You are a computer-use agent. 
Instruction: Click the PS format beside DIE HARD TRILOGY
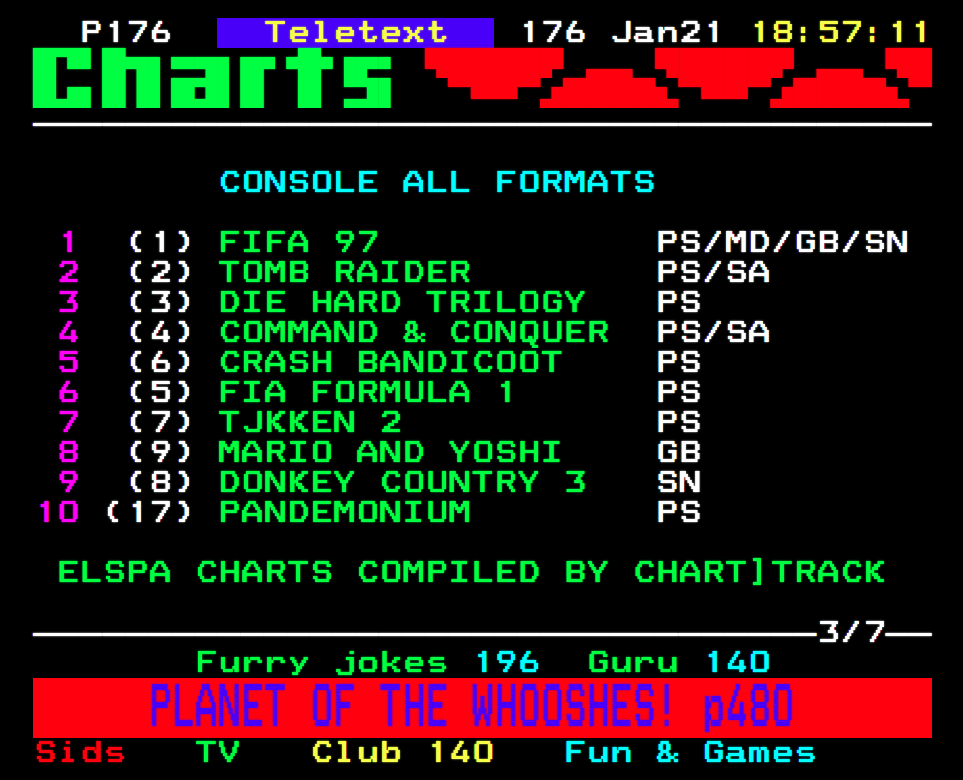point(679,302)
